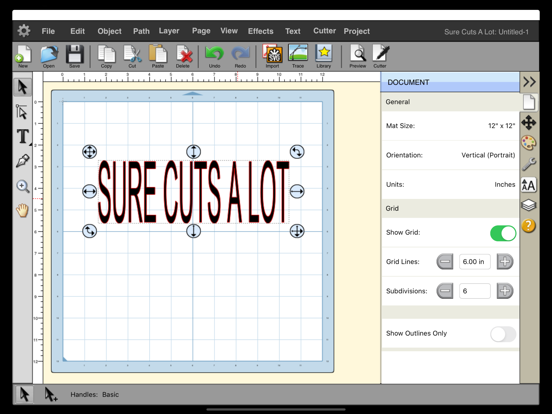This screenshot has height=414, width=552.
Task: Select the arrow selection tool in left toolbar
Action: point(23,87)
